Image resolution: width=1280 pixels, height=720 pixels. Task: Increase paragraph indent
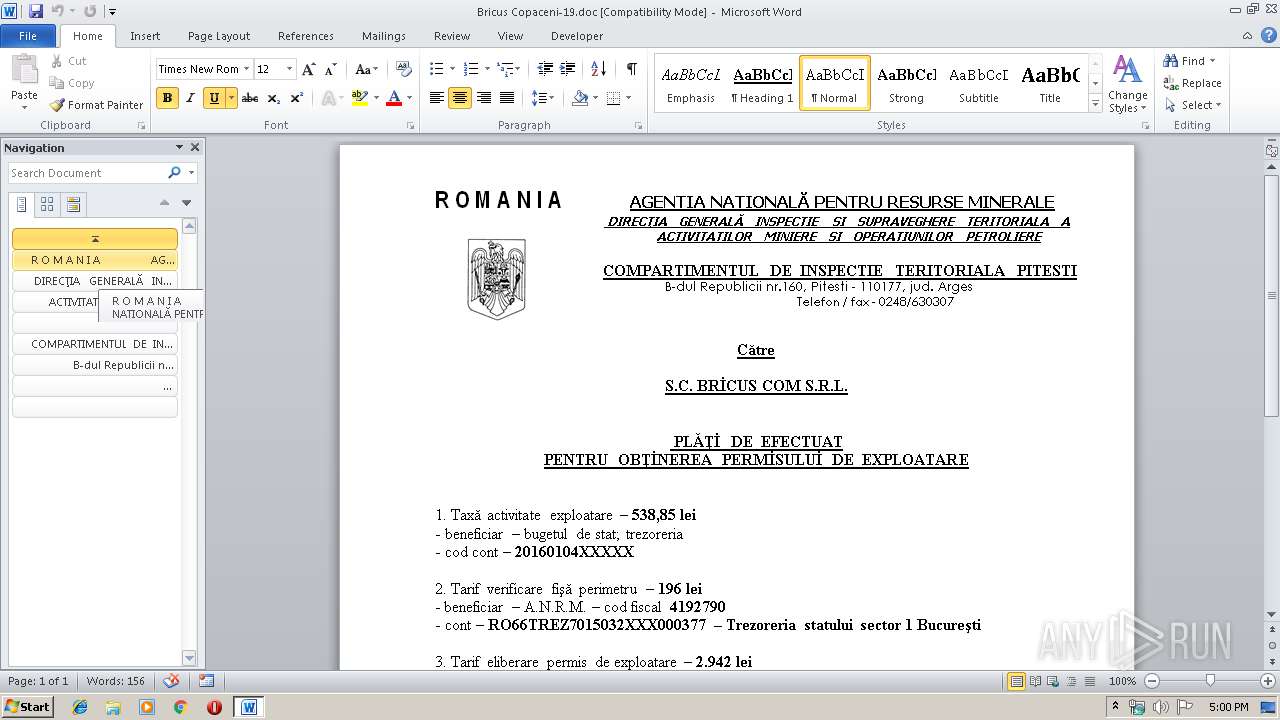[x=568, y=69]
